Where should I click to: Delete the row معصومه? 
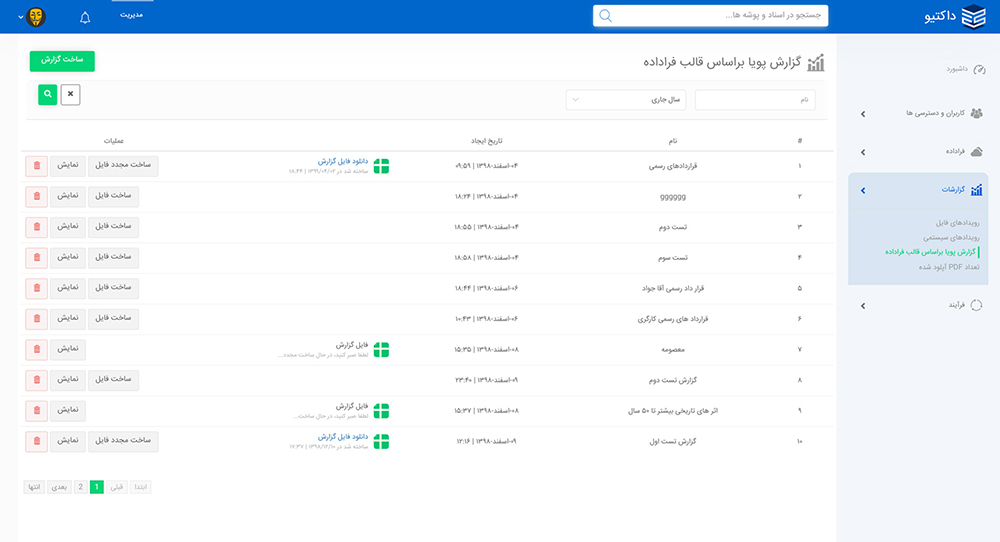click(37, 349)
